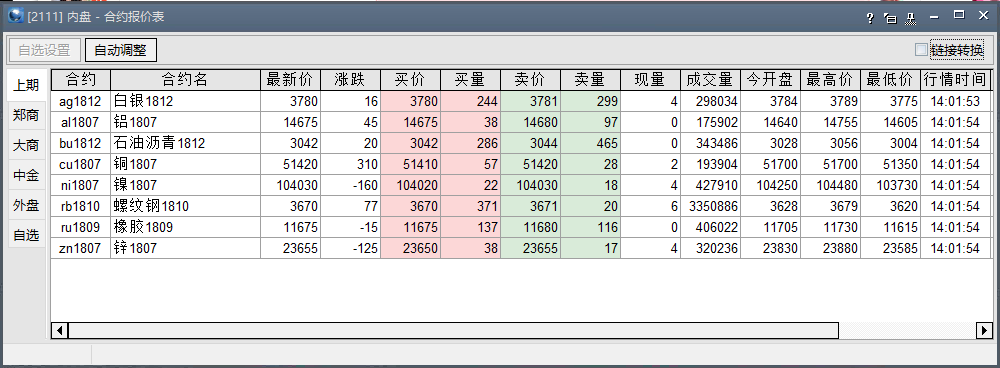
Task: Switch to the 郑商 tab
Action: tap(27, 115)
